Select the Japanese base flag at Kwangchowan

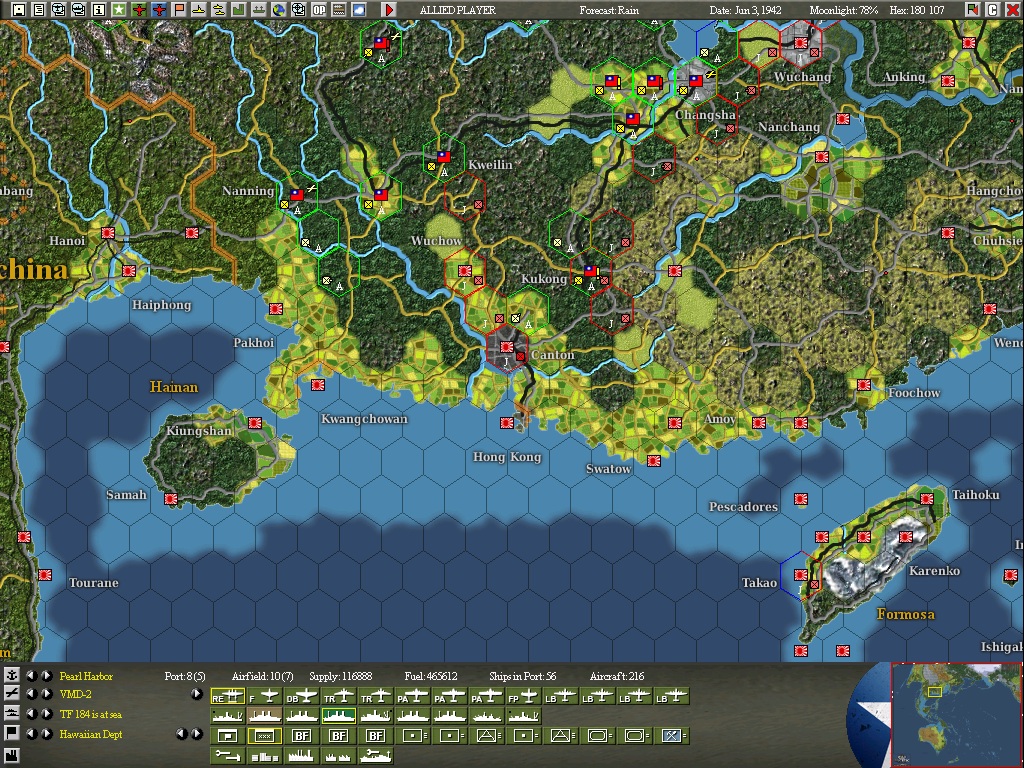318,385
